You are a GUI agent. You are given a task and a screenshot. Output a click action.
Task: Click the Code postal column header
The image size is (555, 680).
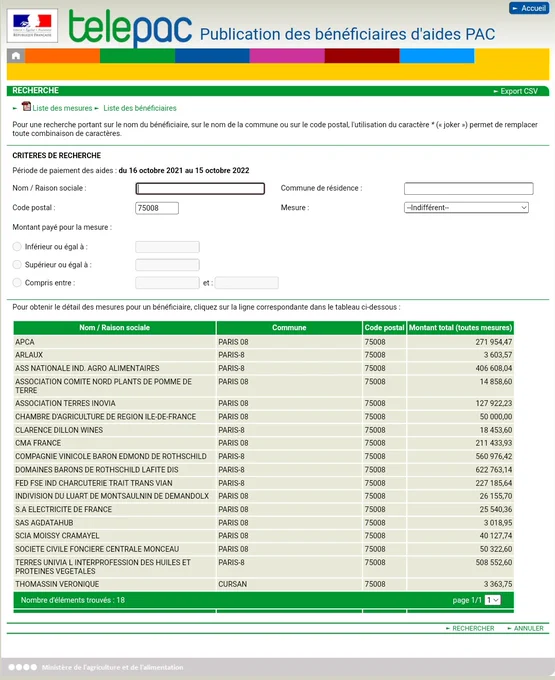click(385, 328)
